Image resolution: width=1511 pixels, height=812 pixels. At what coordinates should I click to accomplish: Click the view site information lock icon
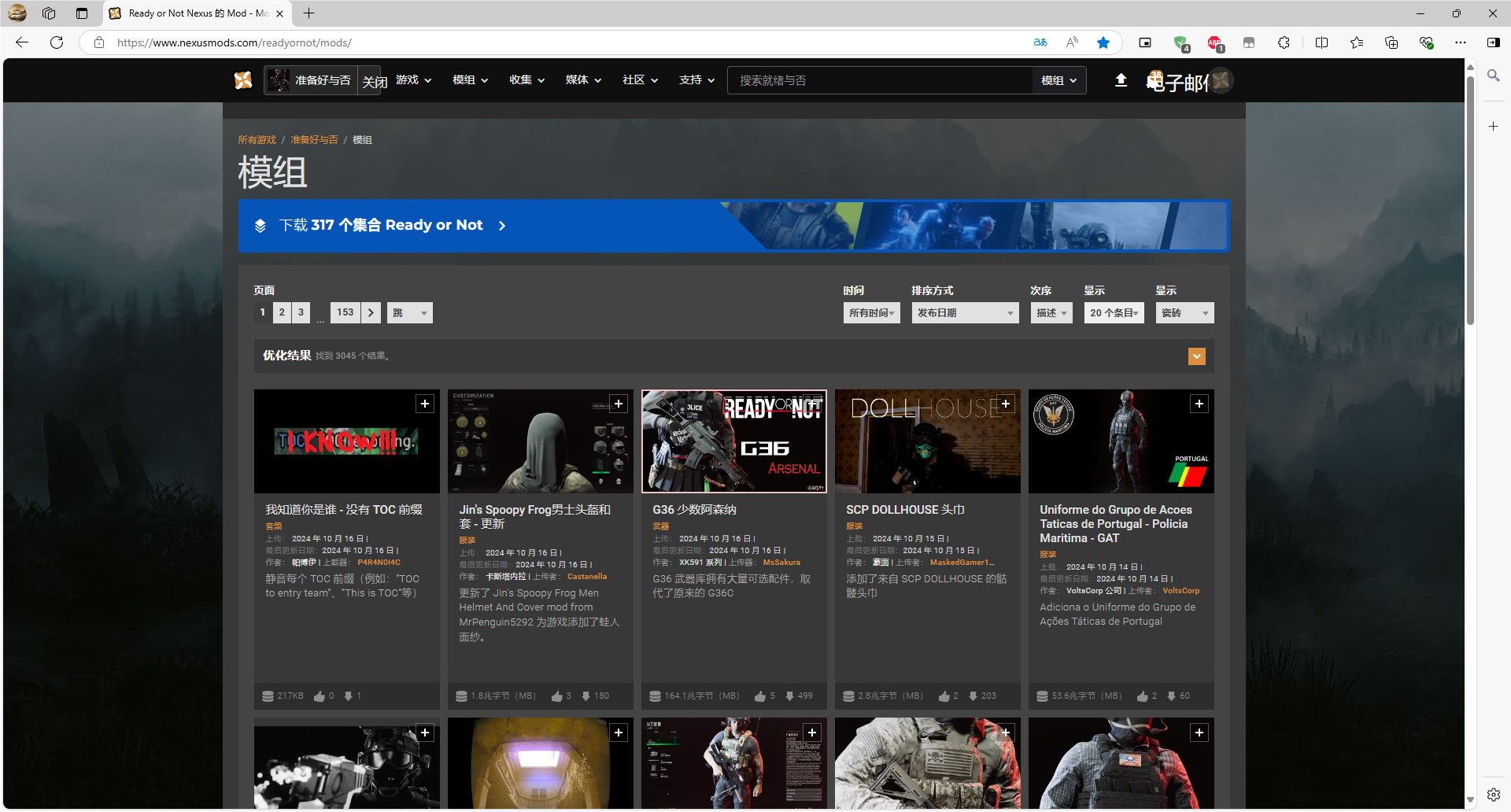pos(99,42)
